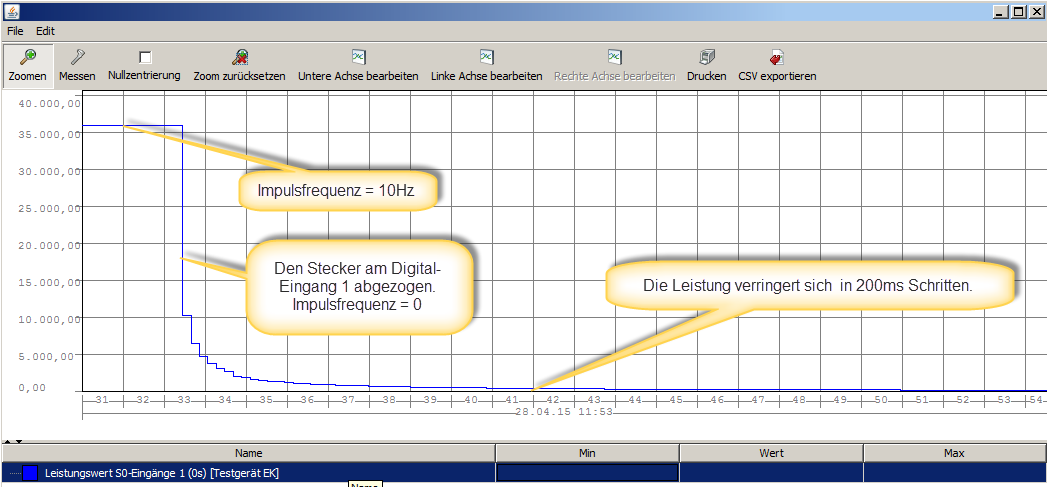Open the Edit menu
The image size is (1047, 487).
[x=45, y=31]
